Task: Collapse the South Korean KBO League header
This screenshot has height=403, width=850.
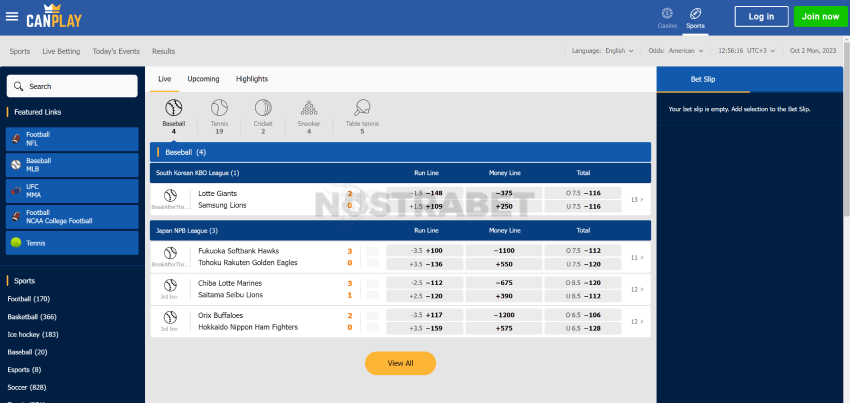Action: [400, 173]
